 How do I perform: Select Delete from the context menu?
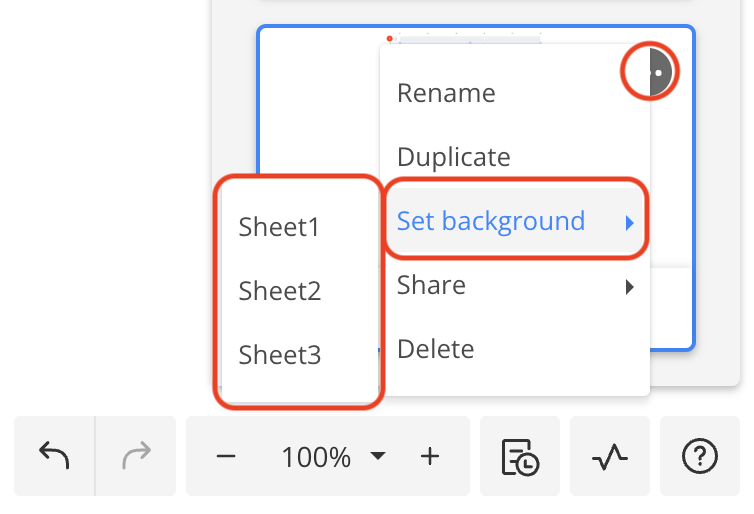click(435, 349)
